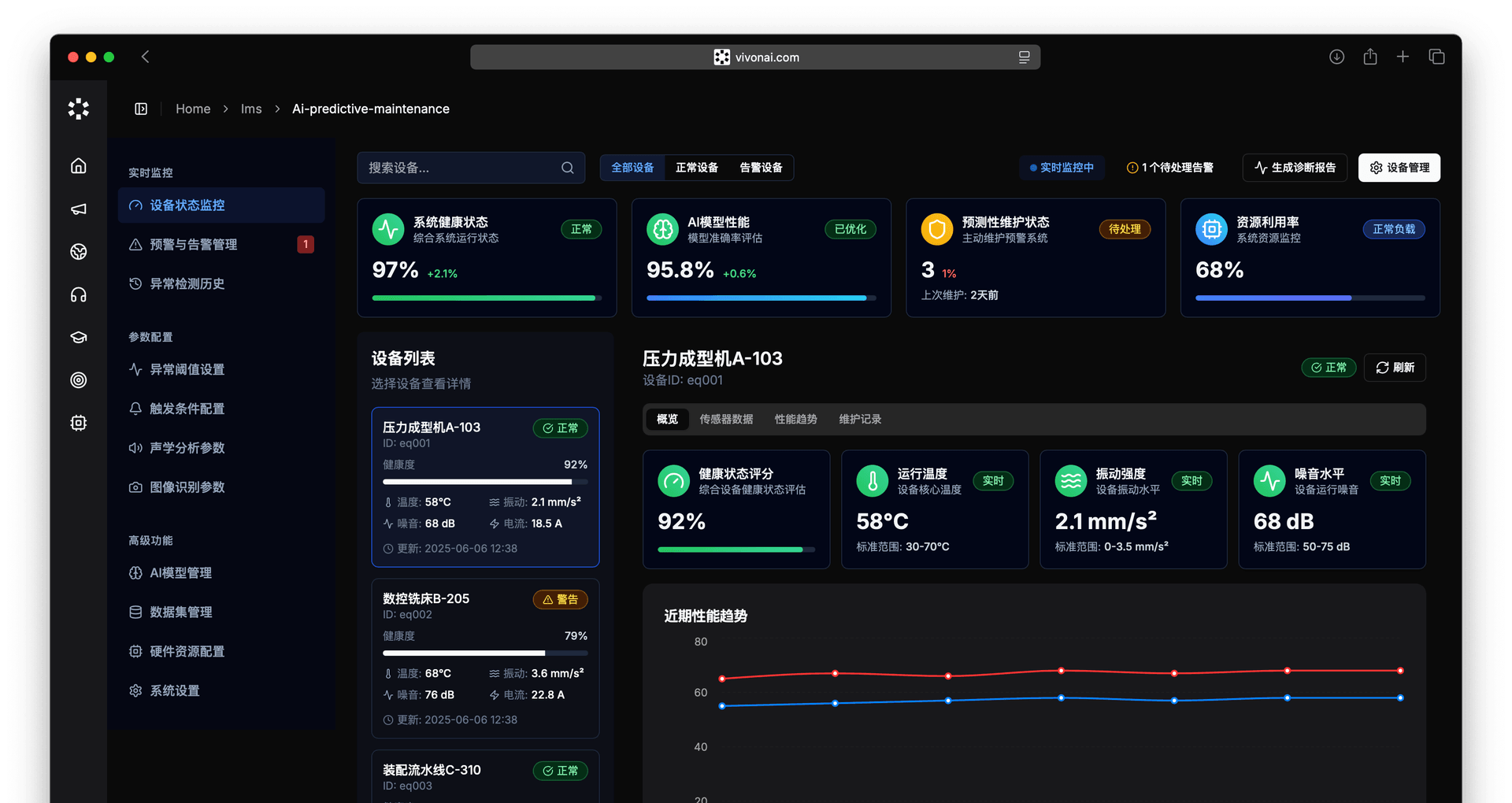Viewport: 1512px width, 803px height.
Task: Click the browser download icon
Action: click(1336, 57)
